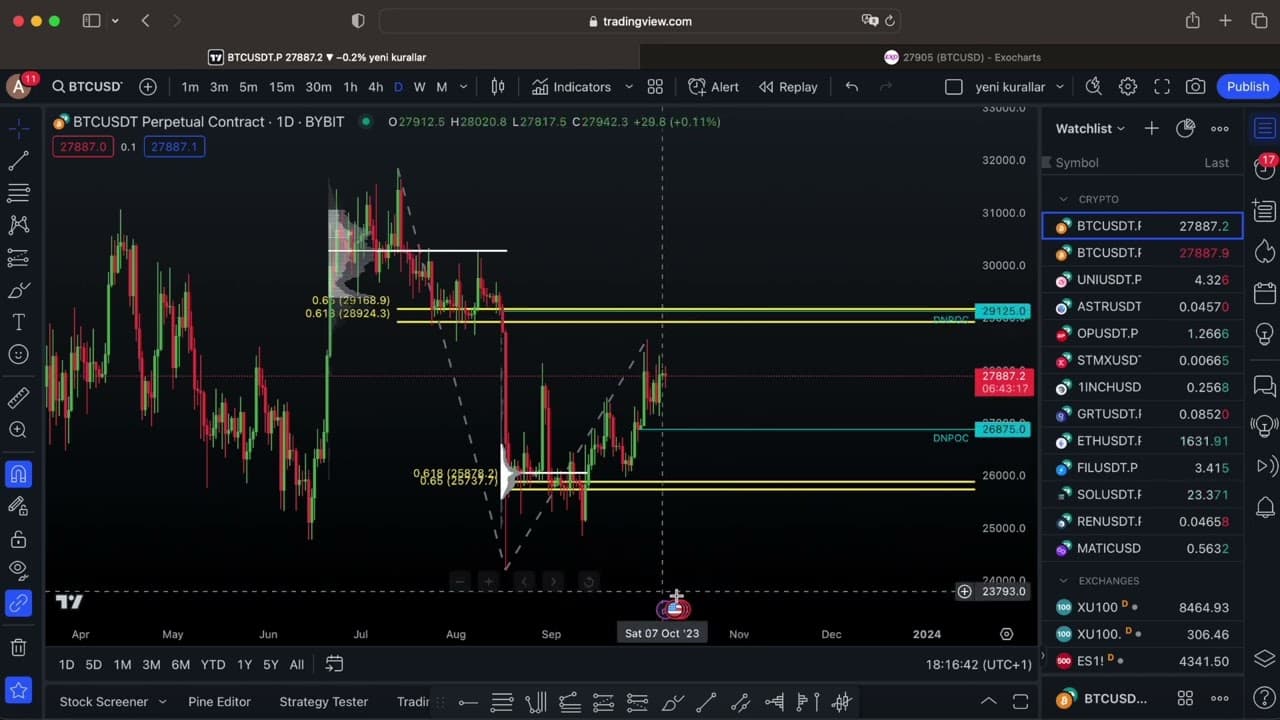1280x720 pixels.
Task: Click the trash icon to remove drawings
Action: 18,648
